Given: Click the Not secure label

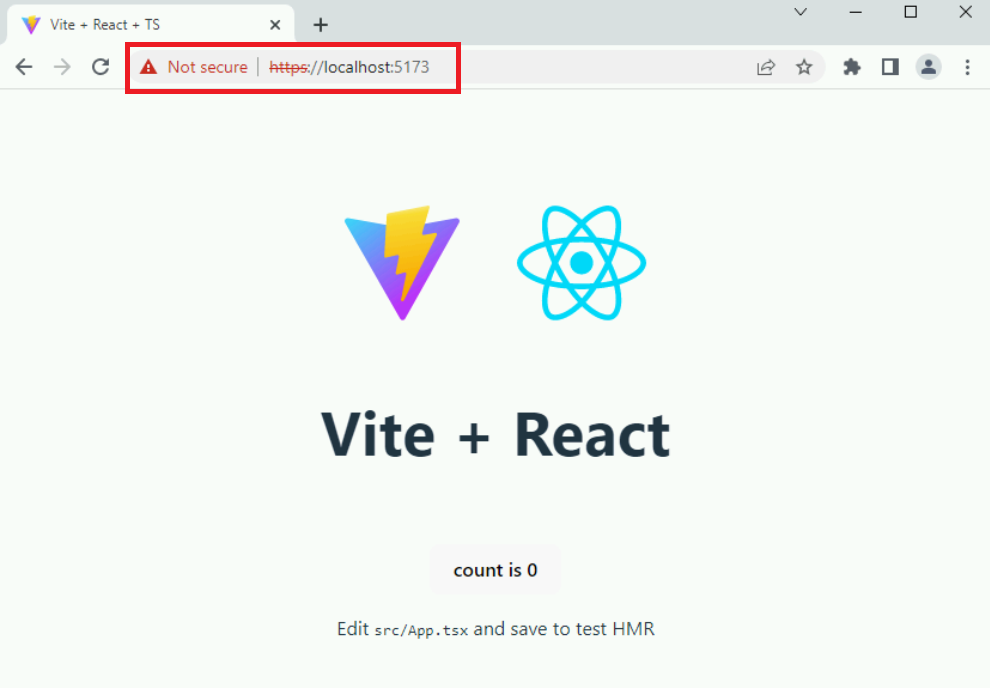Looking at the screenshot, I should (x=208, y=67).
